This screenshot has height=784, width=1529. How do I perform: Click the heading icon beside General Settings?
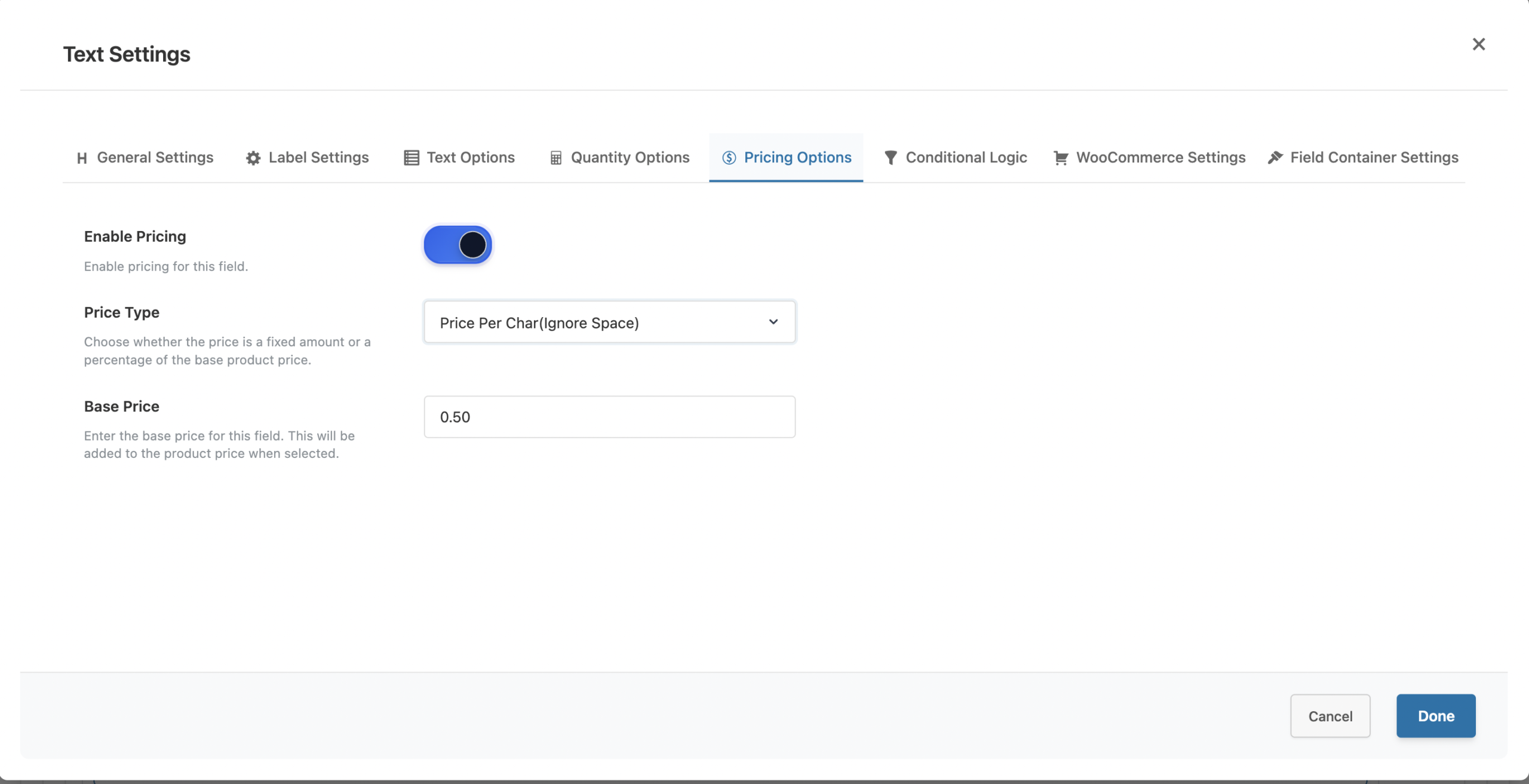82,158
